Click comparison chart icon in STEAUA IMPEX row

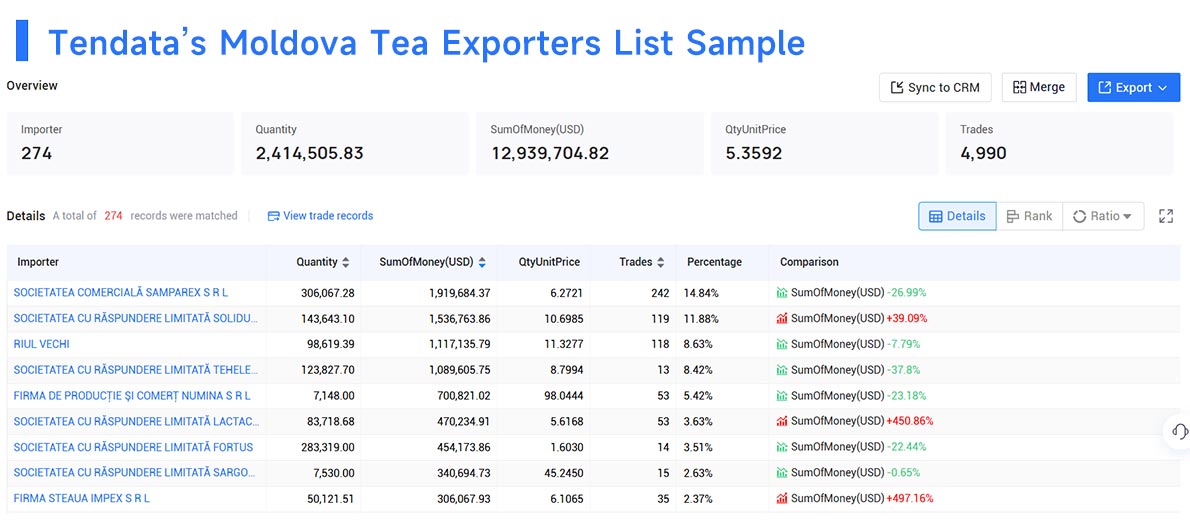(x=782, y=498)
